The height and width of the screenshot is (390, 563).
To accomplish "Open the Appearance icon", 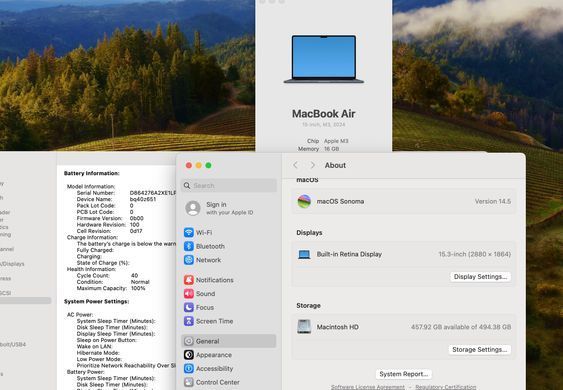I will (x=189, y=354).
